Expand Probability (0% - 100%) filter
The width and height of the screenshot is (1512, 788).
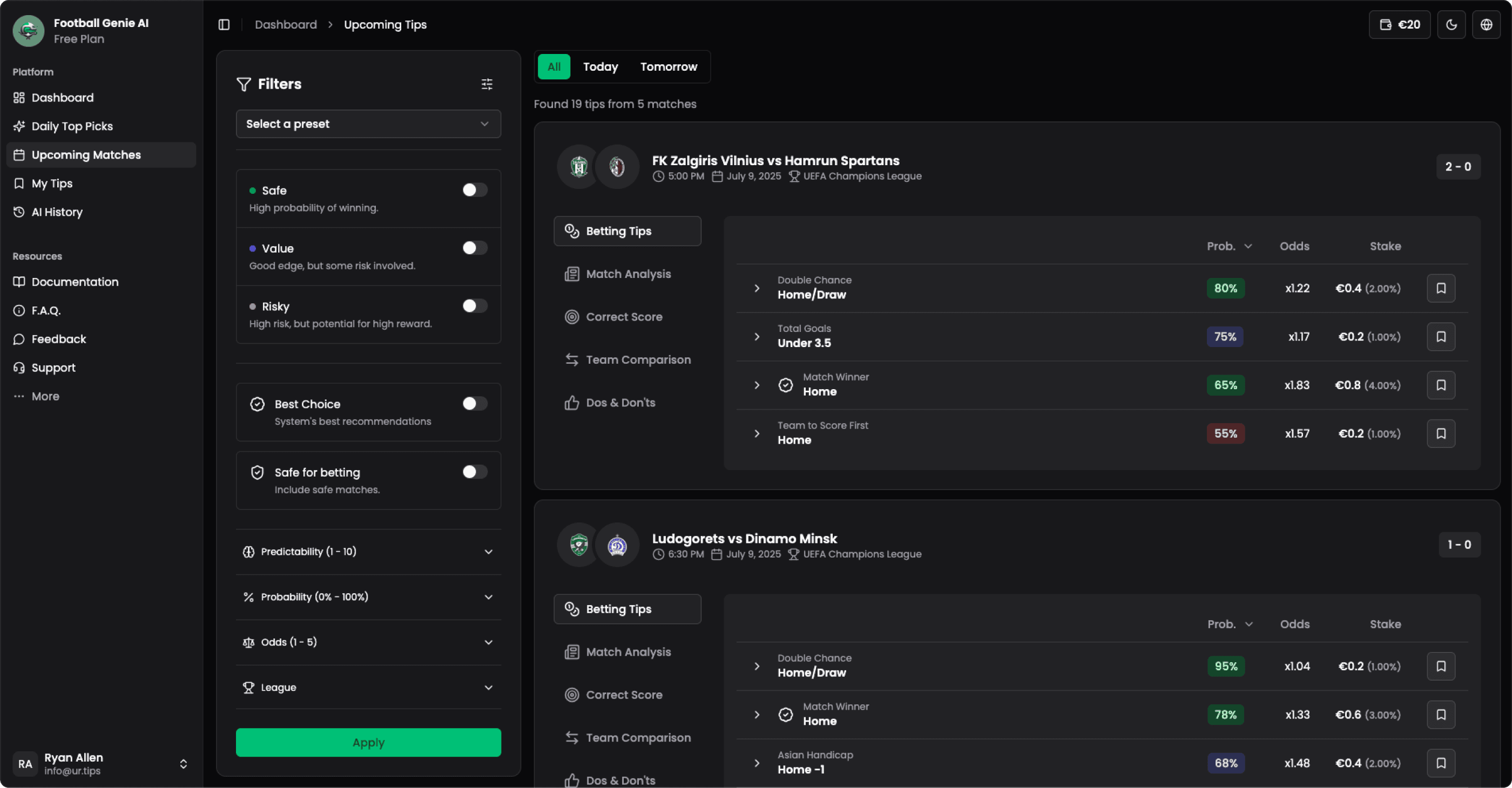[x=368, y=597]
